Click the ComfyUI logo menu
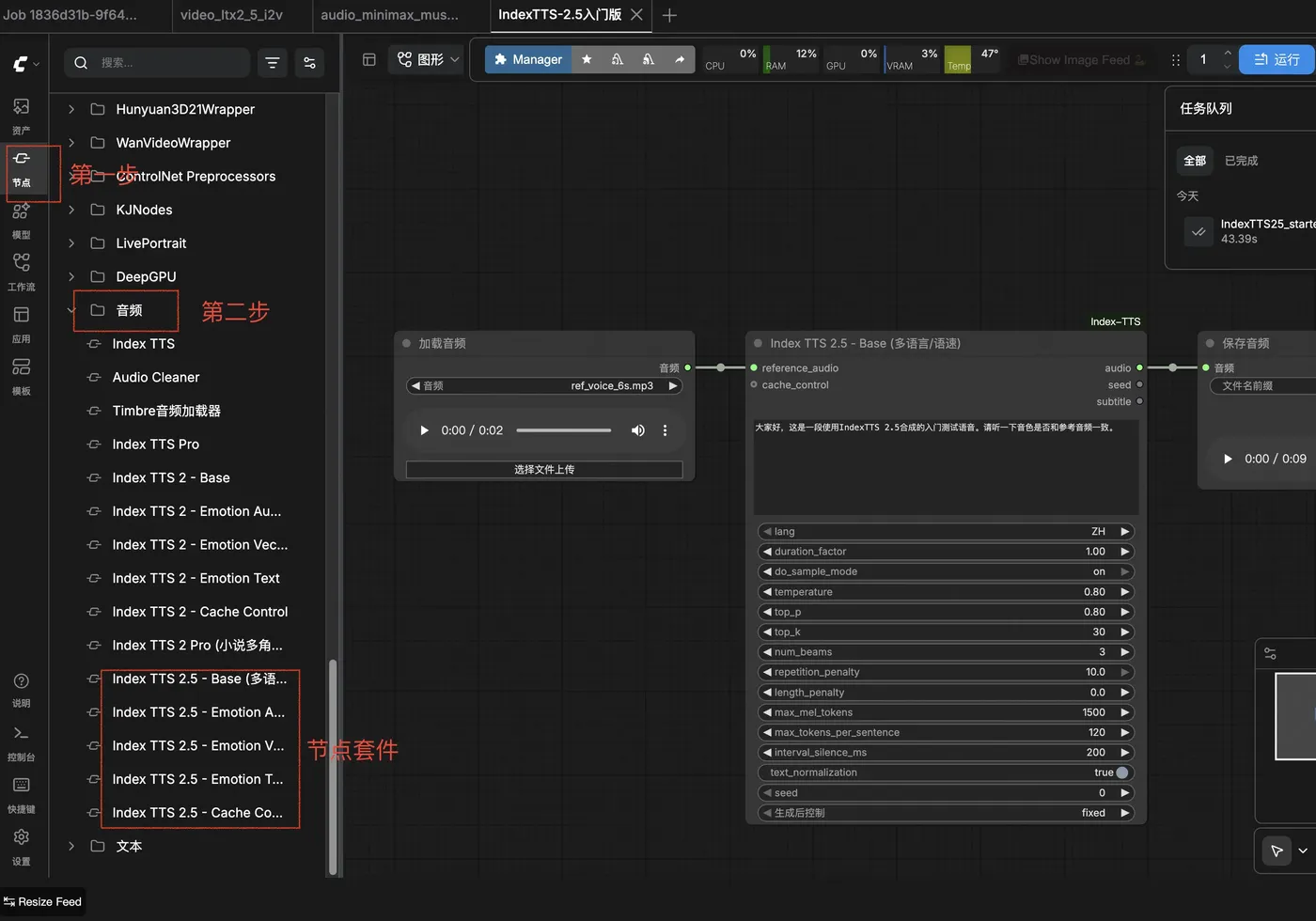The height and width of the screenshot is (921, 1316). [x=25, y=63]
